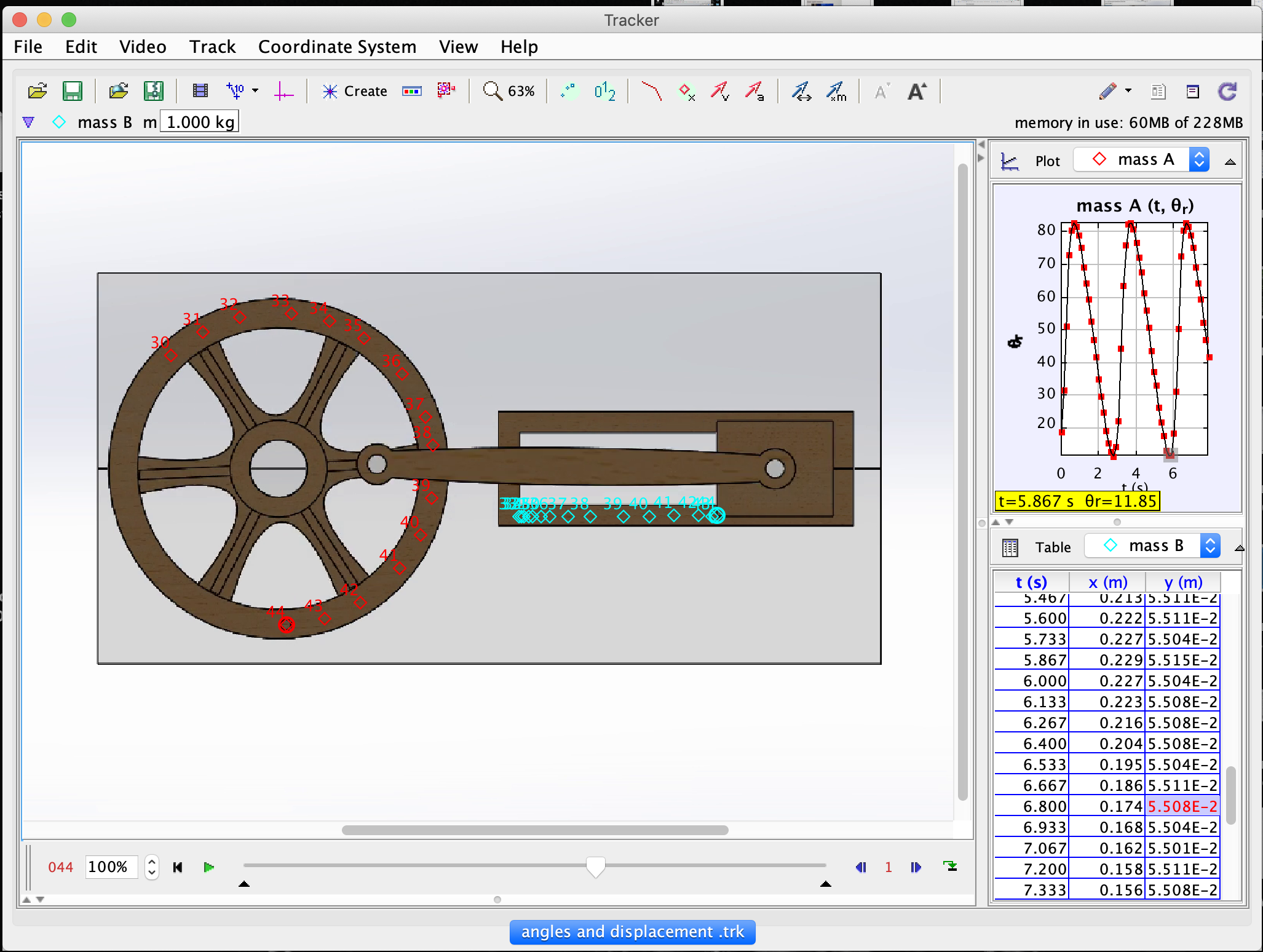Toggle the acceleration vectors icon
1263x952 pixels.
(x=754, y=91)
